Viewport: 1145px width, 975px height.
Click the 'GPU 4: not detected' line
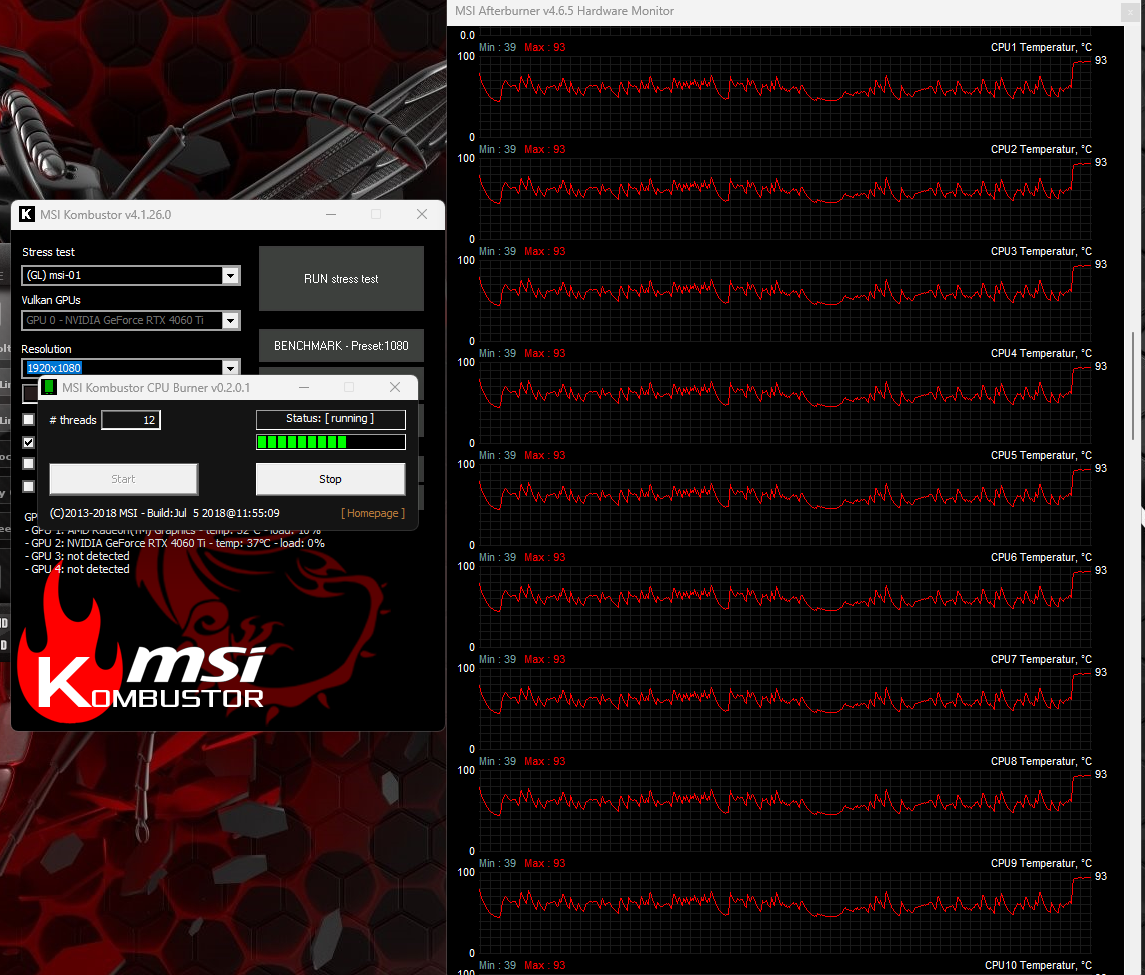[x=77, y=569]
